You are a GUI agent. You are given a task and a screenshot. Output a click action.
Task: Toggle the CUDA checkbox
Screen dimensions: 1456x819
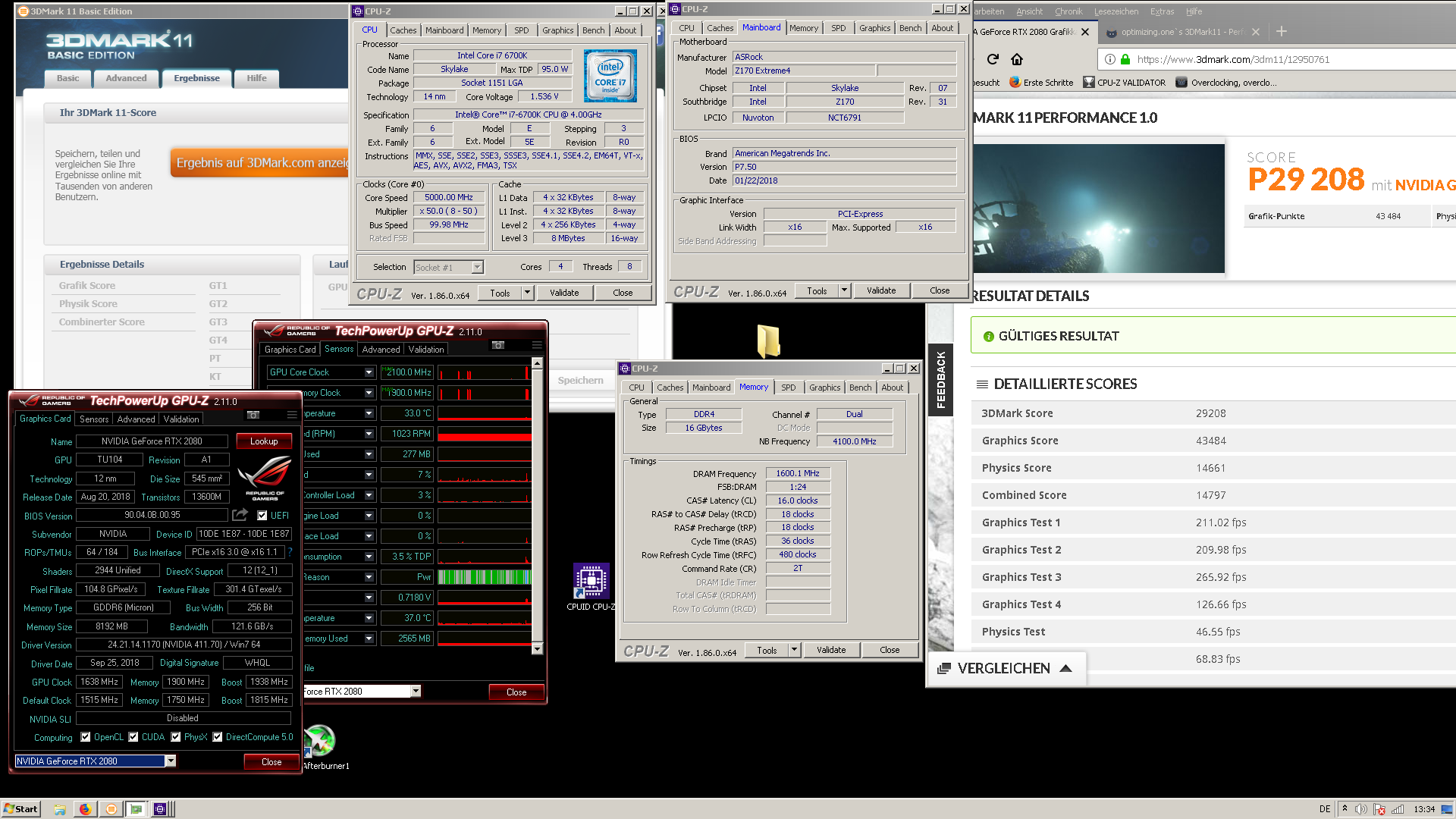(x=133, y=737)
